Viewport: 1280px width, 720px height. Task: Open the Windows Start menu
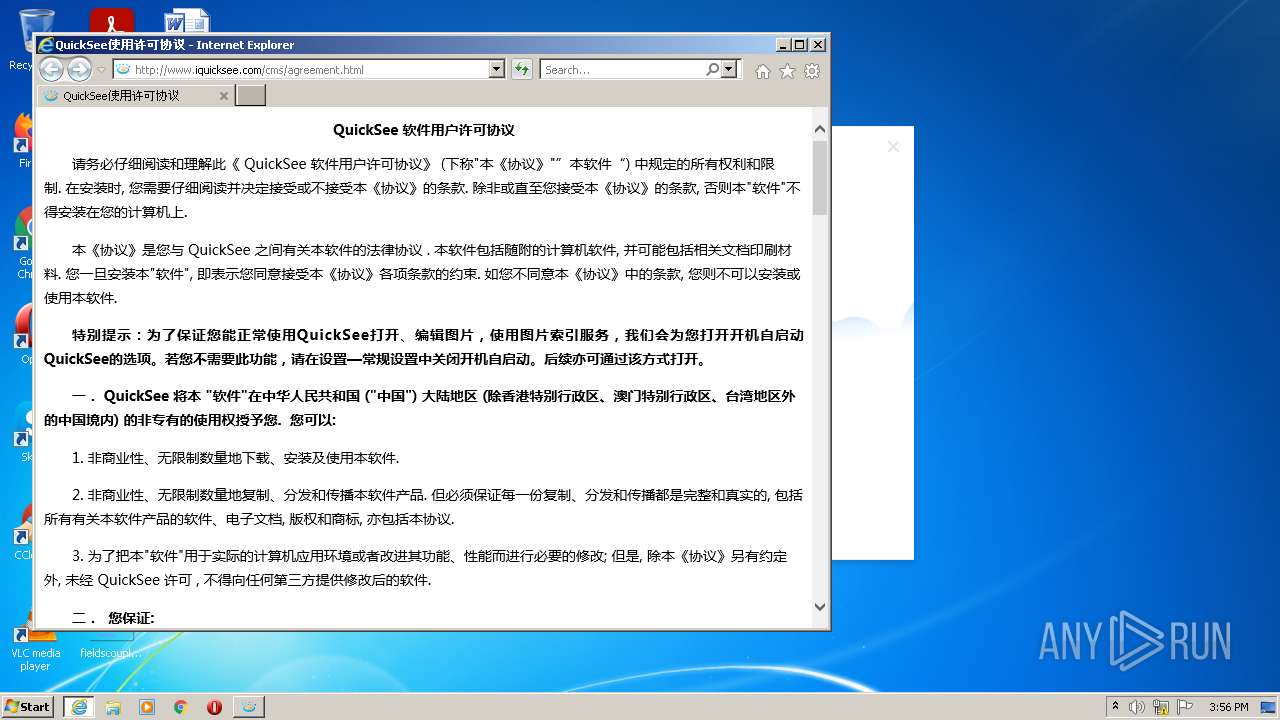coord(28,706)
